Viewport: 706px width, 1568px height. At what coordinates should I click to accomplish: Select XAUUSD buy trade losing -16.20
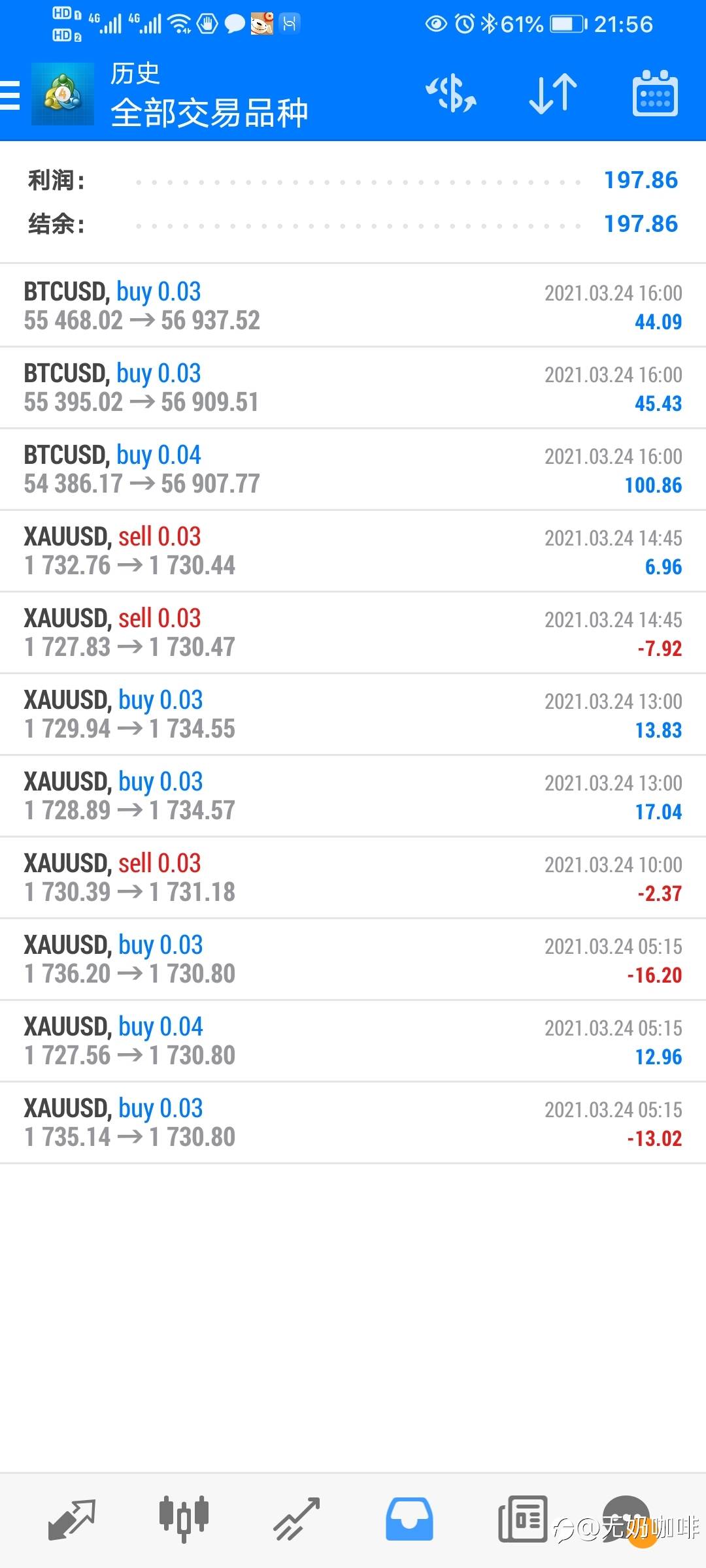tap(353, 959)
